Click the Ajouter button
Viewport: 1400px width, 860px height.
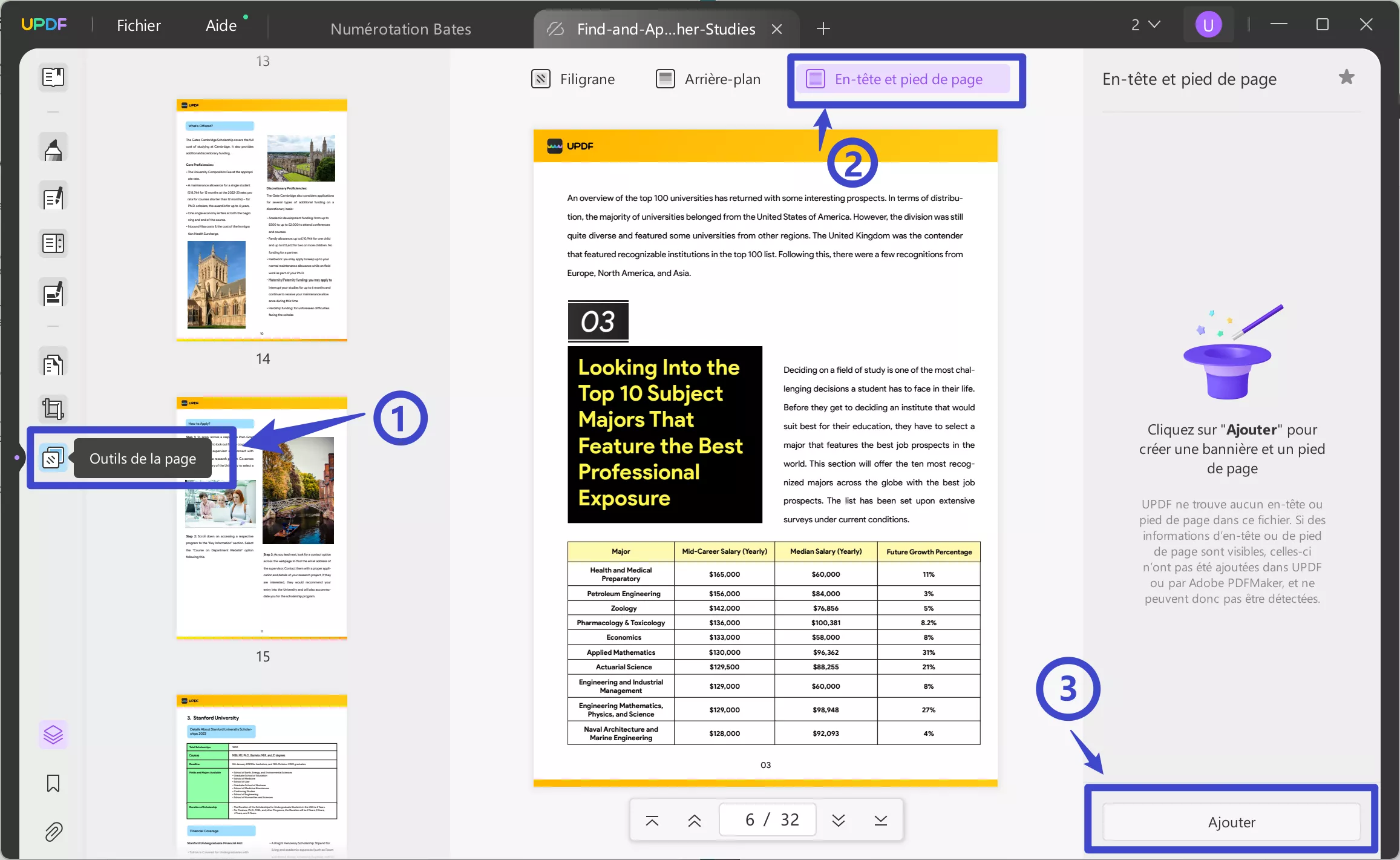click(1231, 822)
